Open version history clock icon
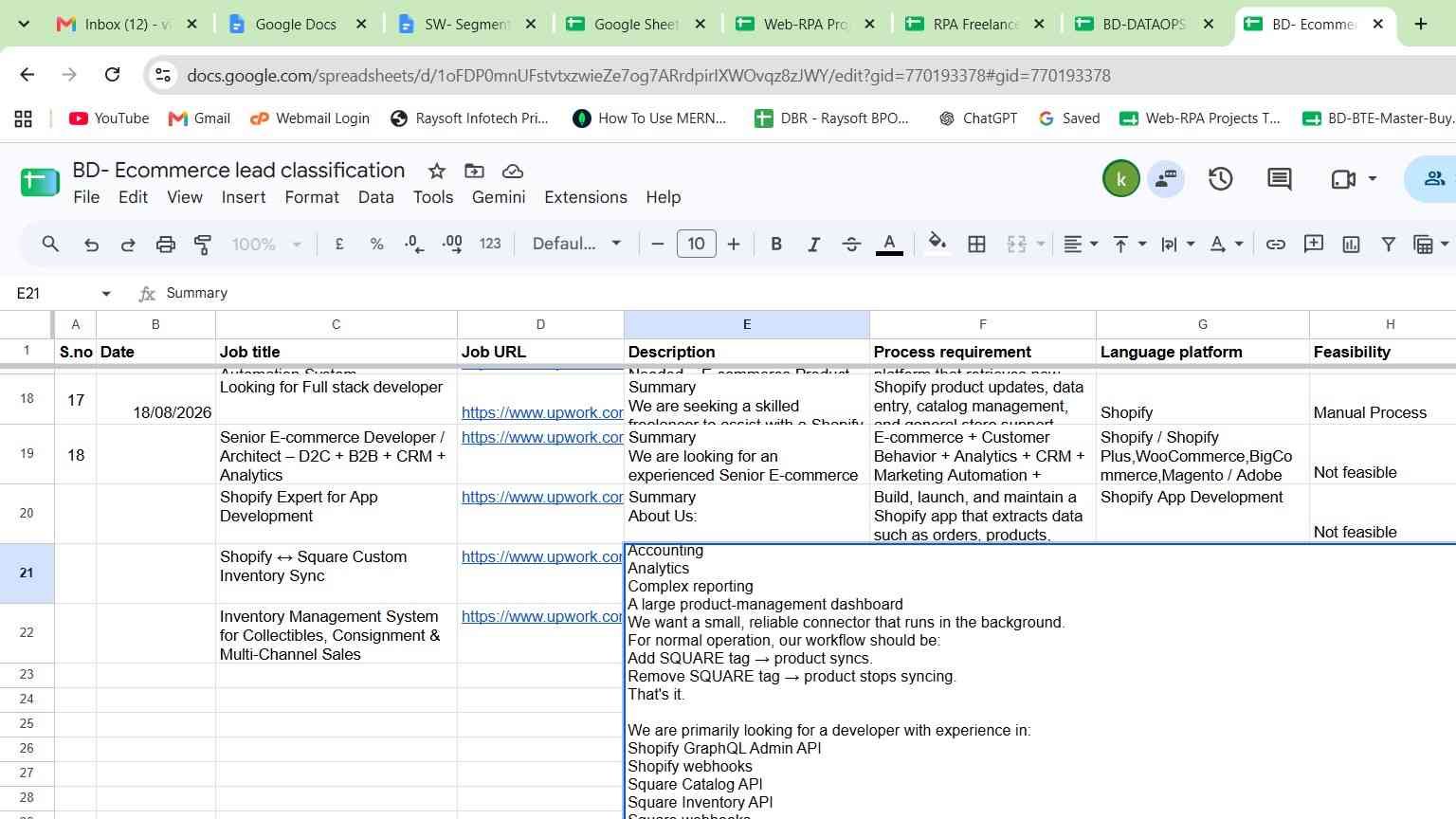 coord(1220,178)
